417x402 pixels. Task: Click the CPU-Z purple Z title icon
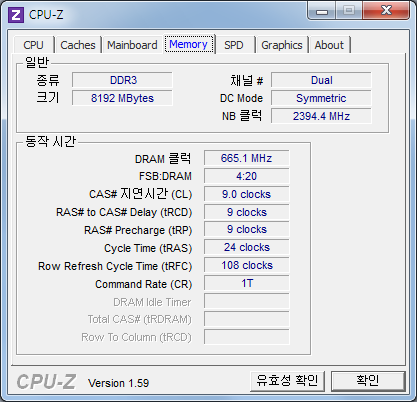click(16, 15)
